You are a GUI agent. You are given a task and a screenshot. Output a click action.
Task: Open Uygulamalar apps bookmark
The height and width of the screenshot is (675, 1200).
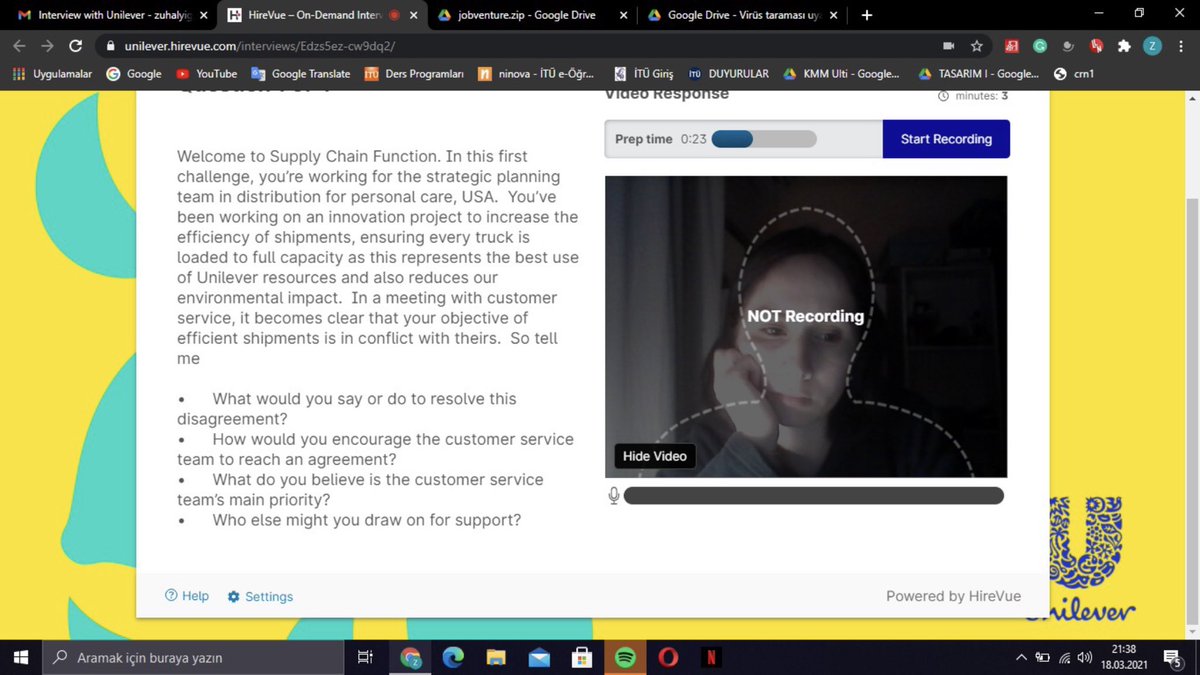pyautogui.click(x=50, y=73)
